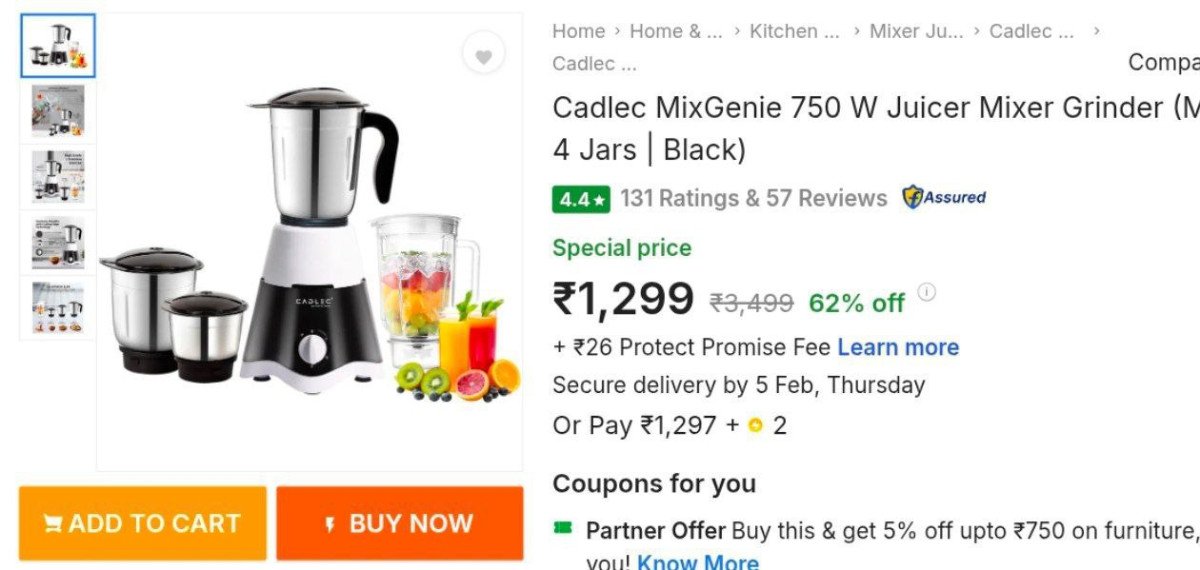Open 131 Ratings & 57 Reviews

point(753,198)
